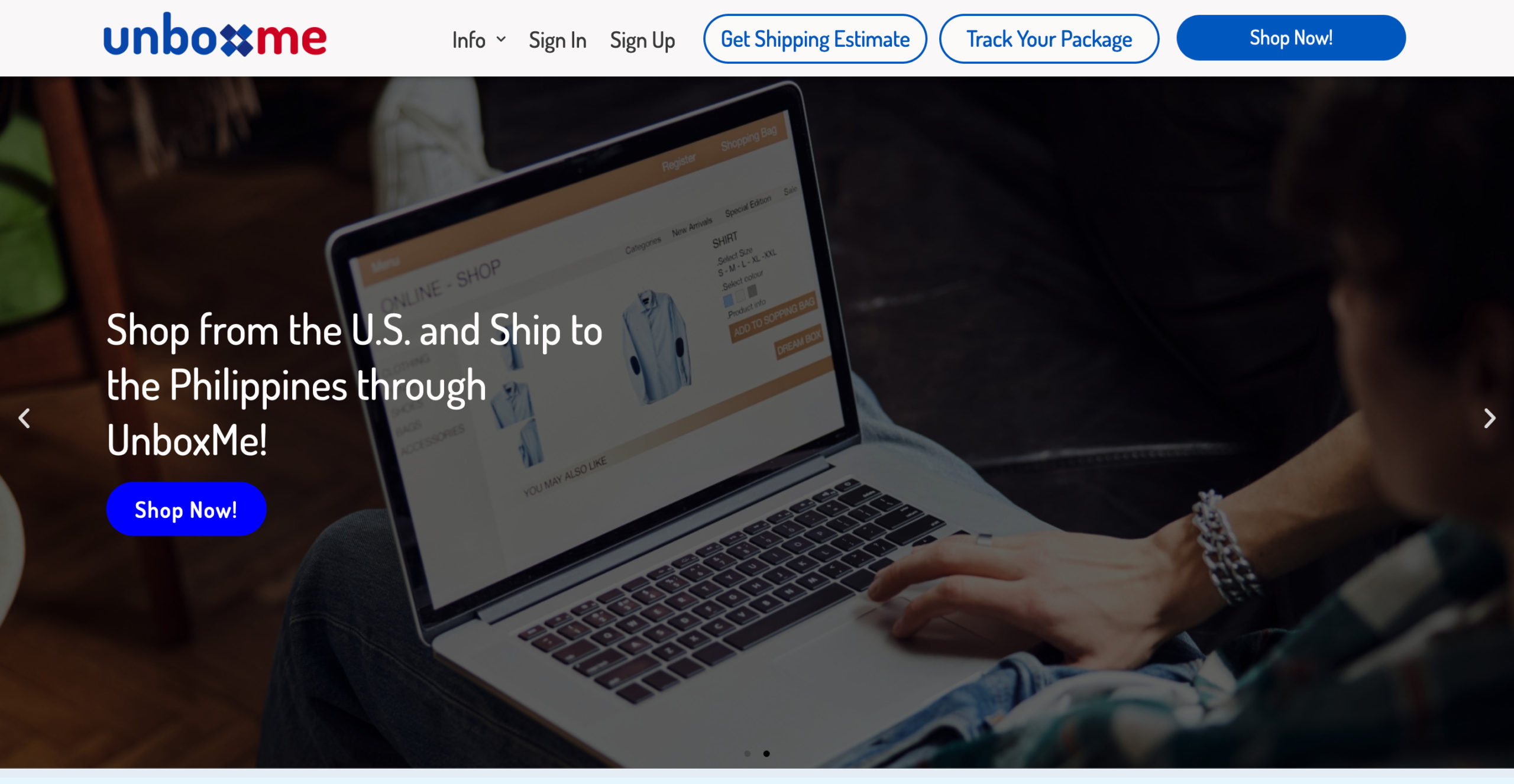Advance carousel with right arrow

[x=1490, y=418]
